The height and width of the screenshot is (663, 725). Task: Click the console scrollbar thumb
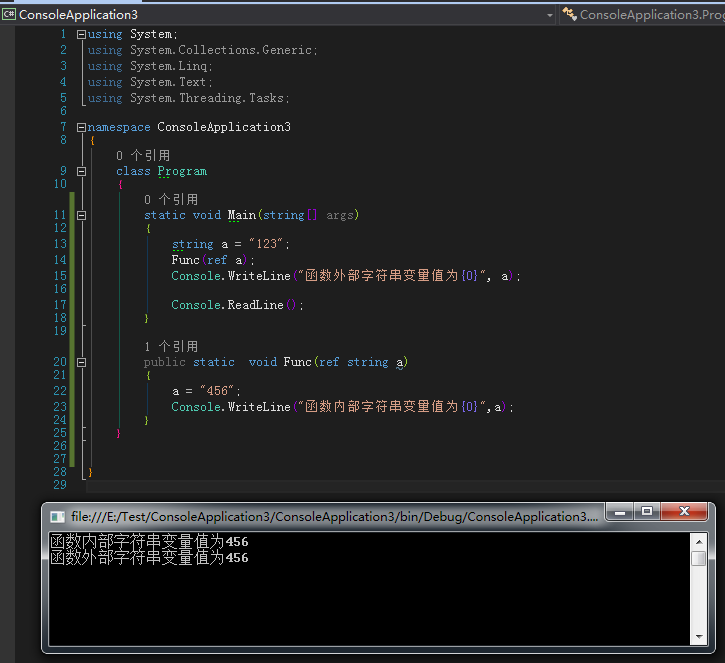point(699,559)
